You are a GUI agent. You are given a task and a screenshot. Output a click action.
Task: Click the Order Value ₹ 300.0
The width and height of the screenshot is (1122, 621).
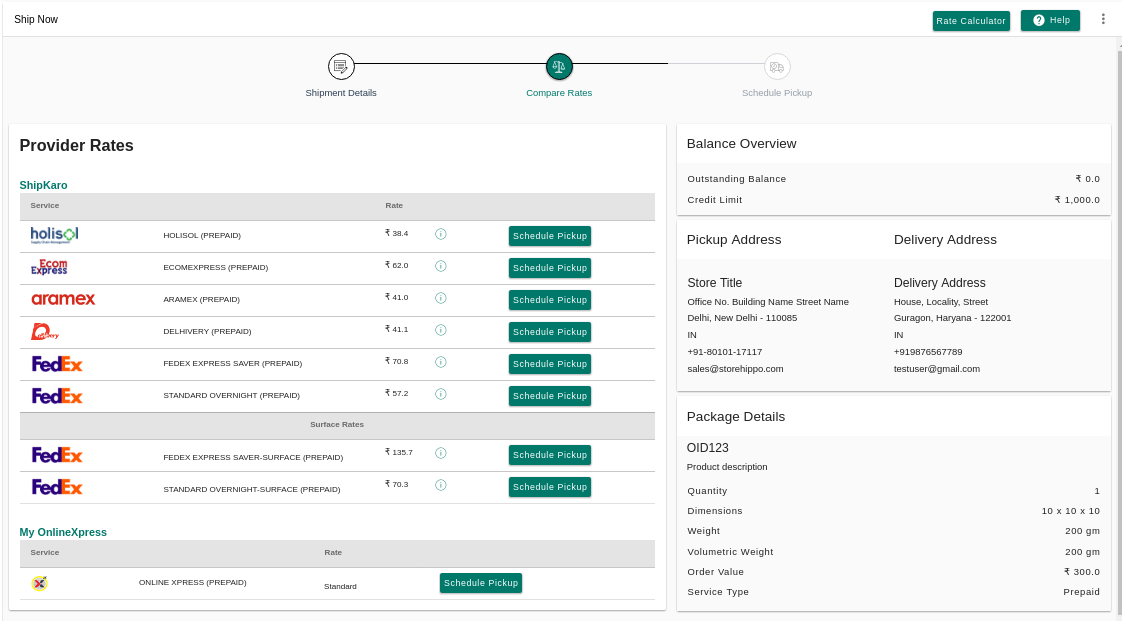point(1082,572)
